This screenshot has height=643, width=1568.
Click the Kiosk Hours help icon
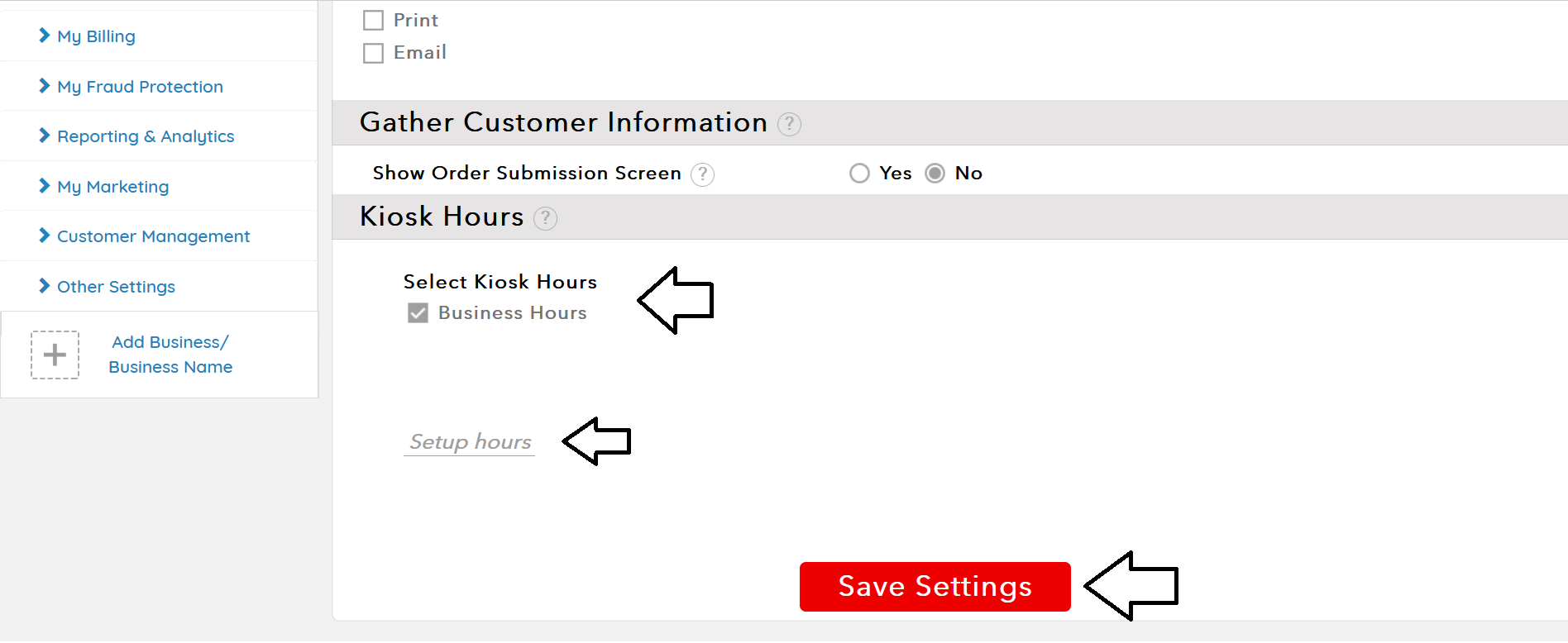(545, 218)
